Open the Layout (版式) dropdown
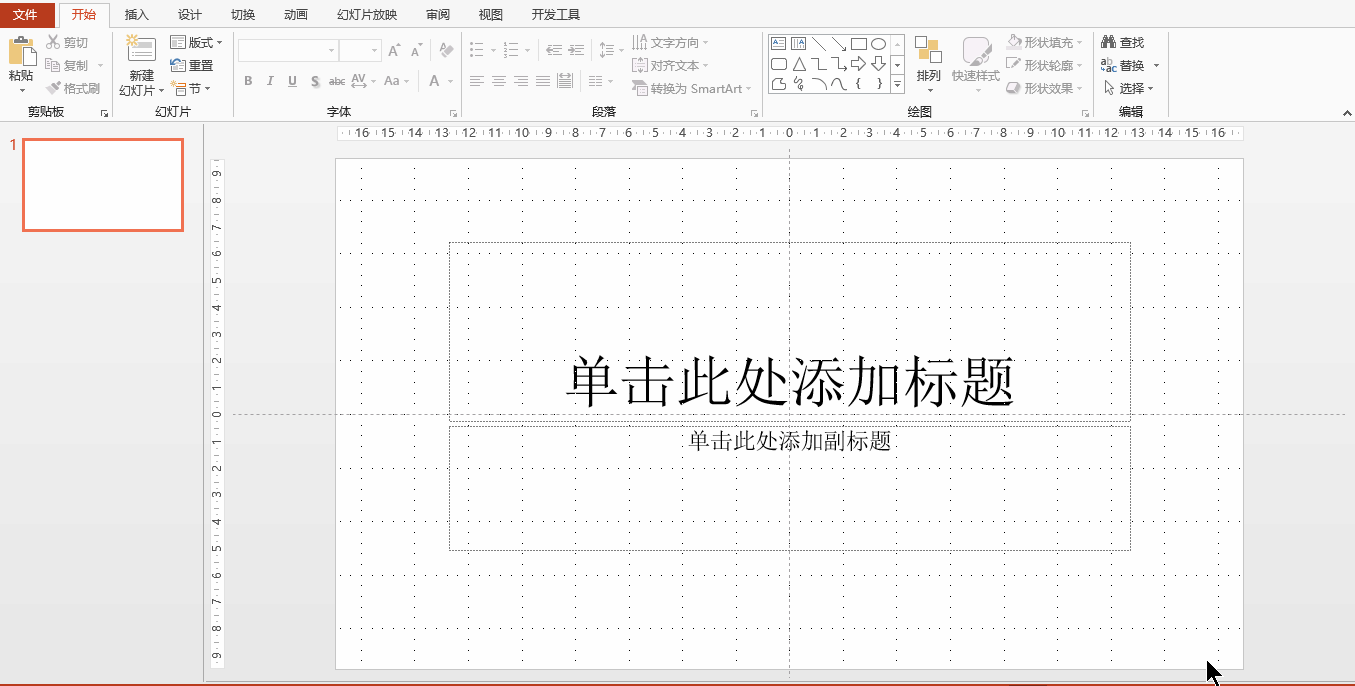 click(196, 42)
